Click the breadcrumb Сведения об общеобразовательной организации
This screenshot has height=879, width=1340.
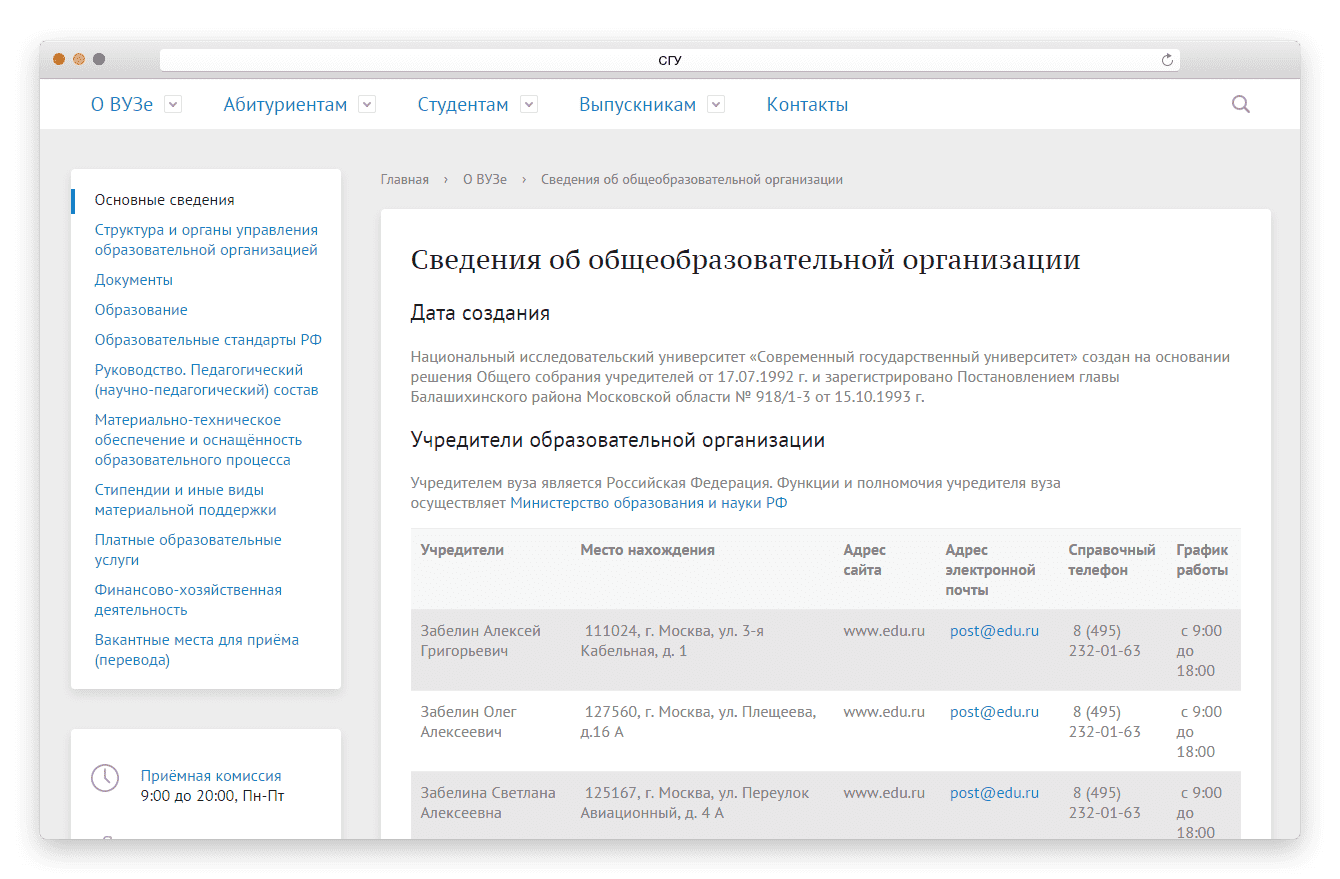tap(692, 180)
